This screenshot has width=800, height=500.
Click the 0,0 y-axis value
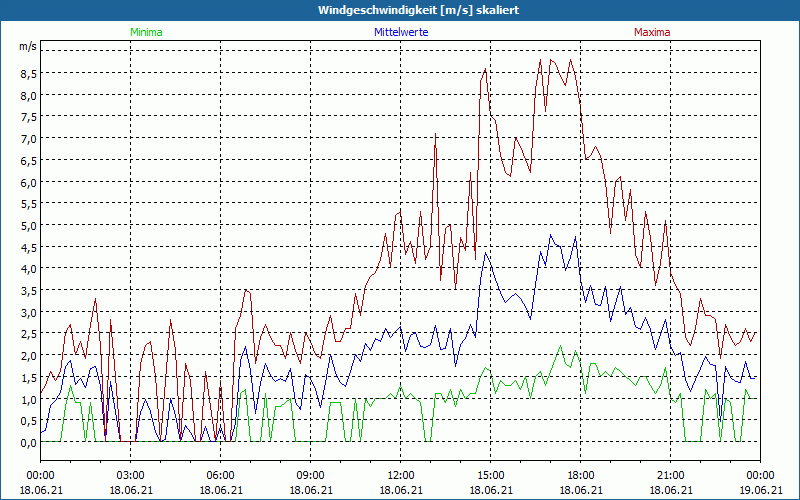(28, 443)
